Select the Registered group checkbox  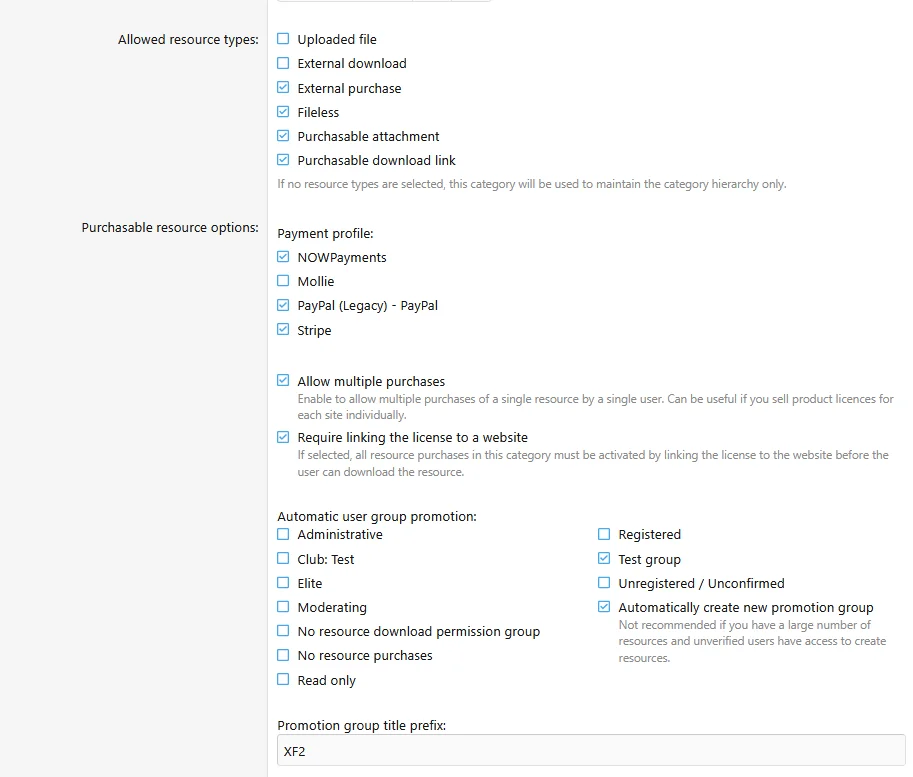(x=604, y=534)
